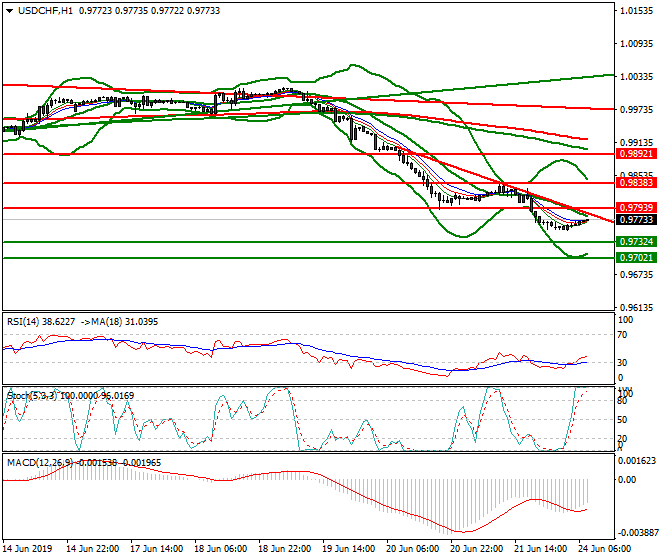Click MACD scale value -0.003887
This screenshot has width=660, height=560.
point(636,533)
